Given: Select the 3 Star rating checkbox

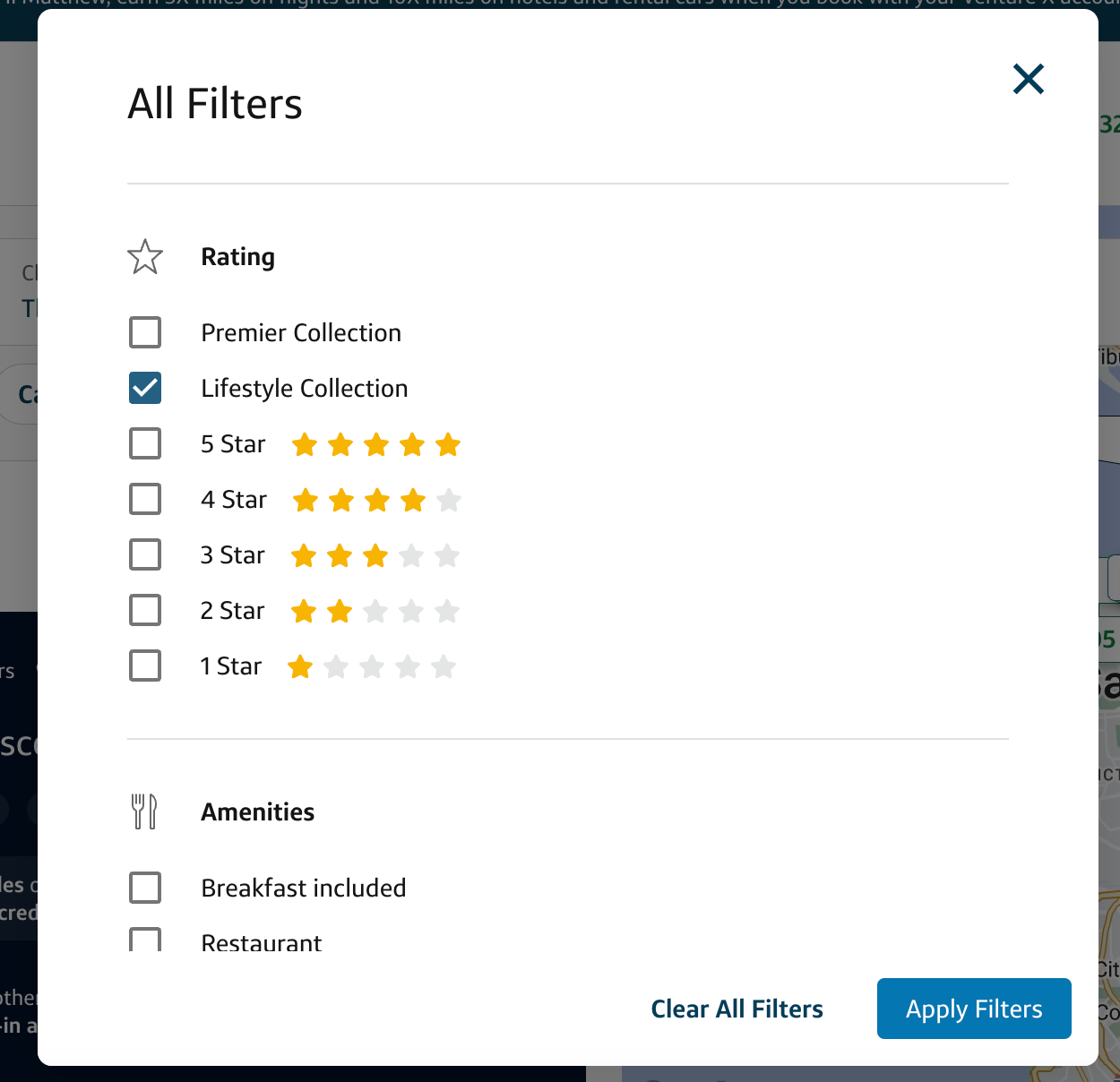Looking at the screenshot, I should point(145,554).
